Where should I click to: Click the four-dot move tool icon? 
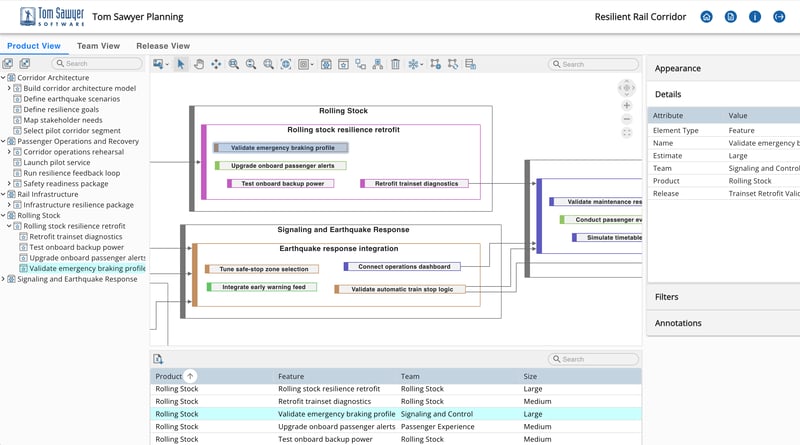216,64
